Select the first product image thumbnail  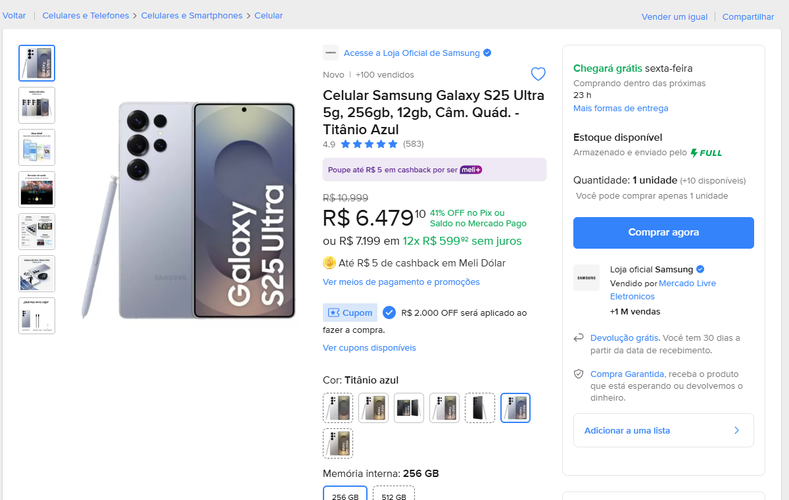pyautogui.click(x=37, y=63)
